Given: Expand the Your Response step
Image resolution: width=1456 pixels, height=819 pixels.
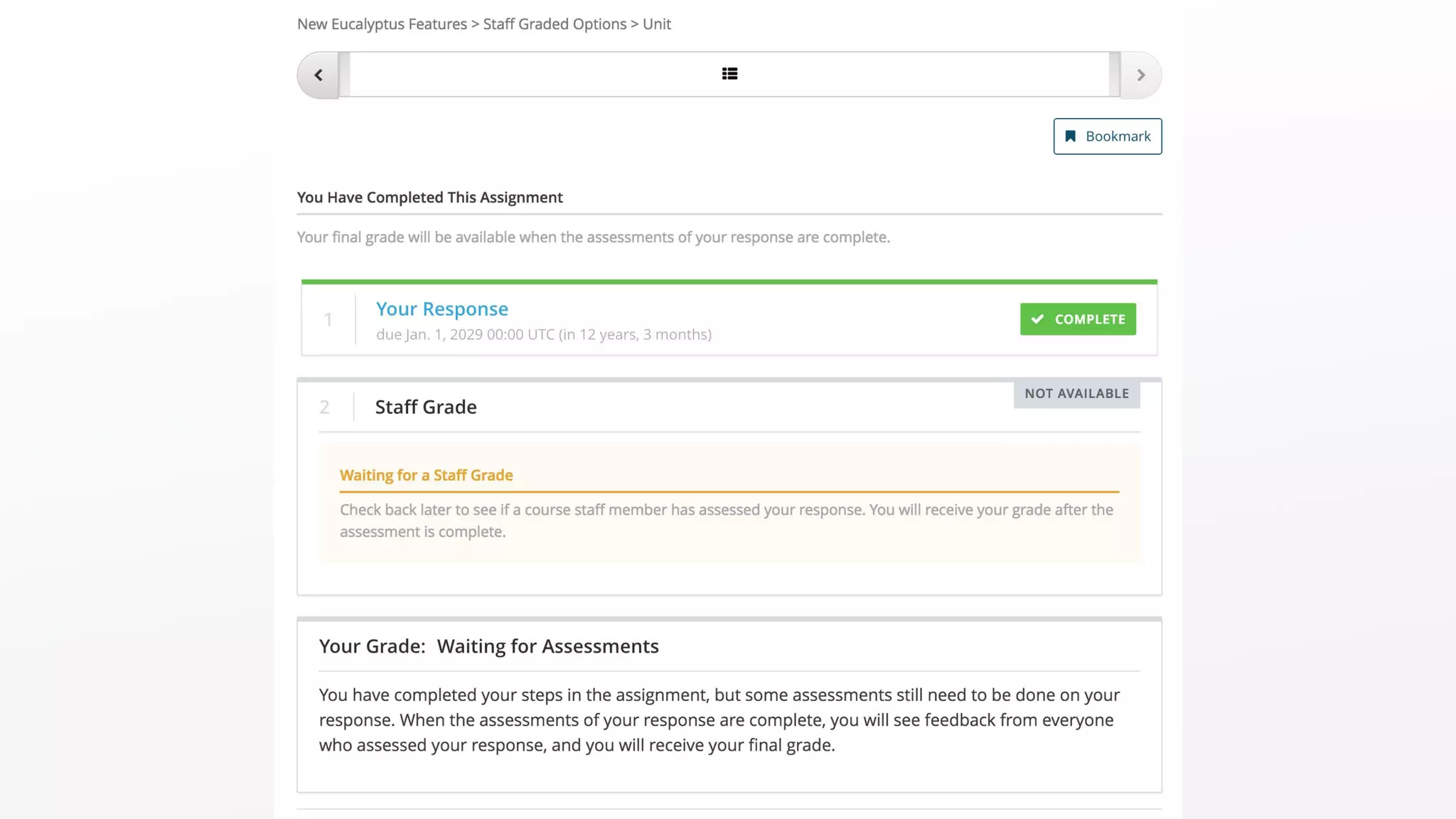Looking at the screenshot, I should 441,309.
